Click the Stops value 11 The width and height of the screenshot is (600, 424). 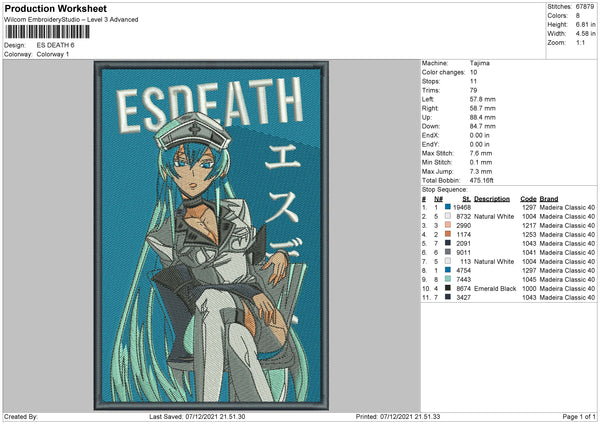coord(473,81)
